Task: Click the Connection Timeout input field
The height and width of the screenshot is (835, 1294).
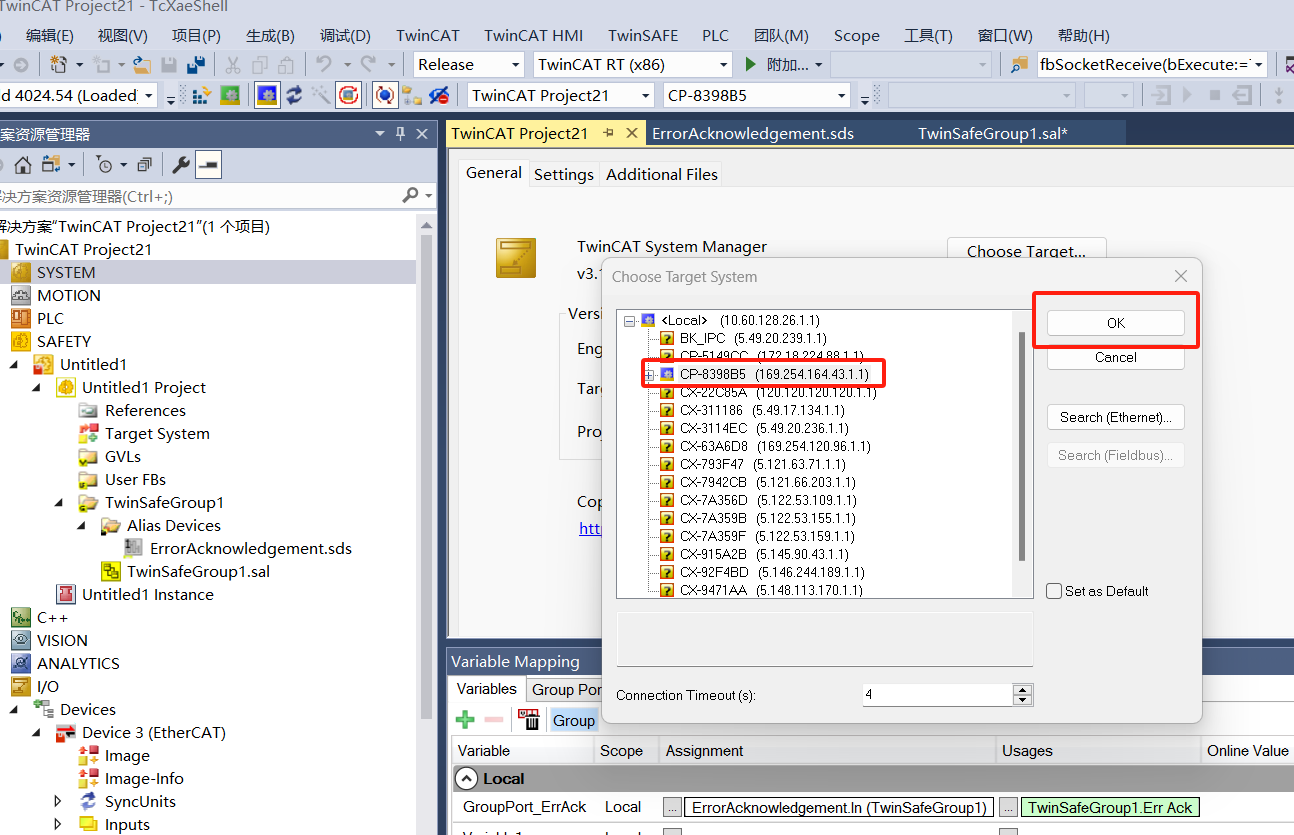Action: 936,694
